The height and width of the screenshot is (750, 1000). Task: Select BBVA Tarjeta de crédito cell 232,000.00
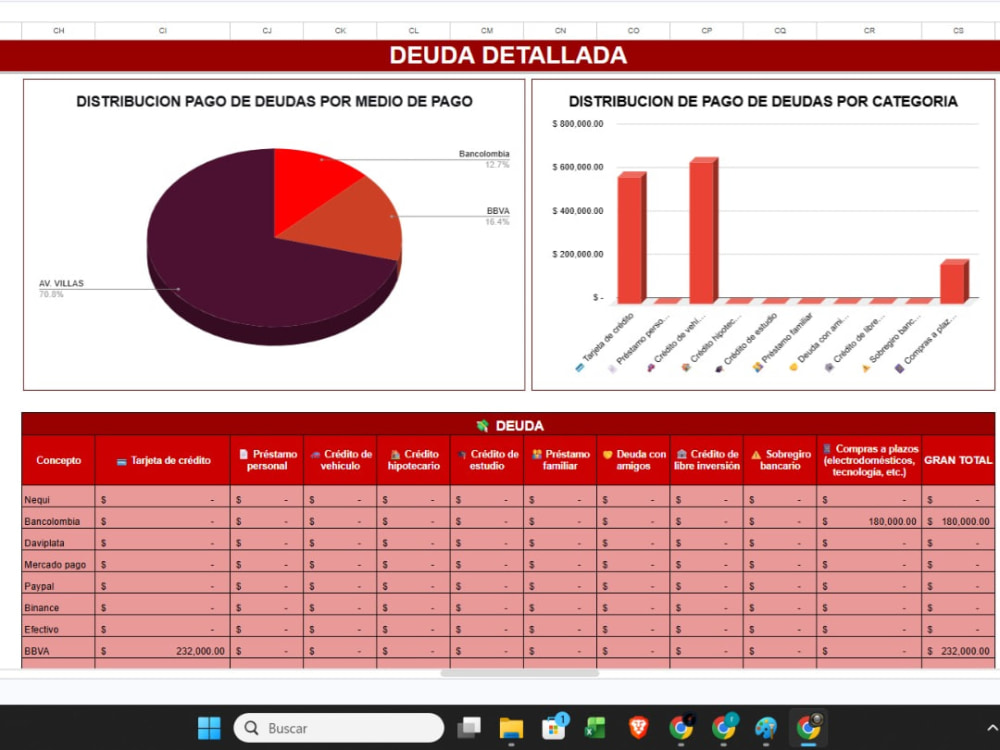(x=163, y=648)
